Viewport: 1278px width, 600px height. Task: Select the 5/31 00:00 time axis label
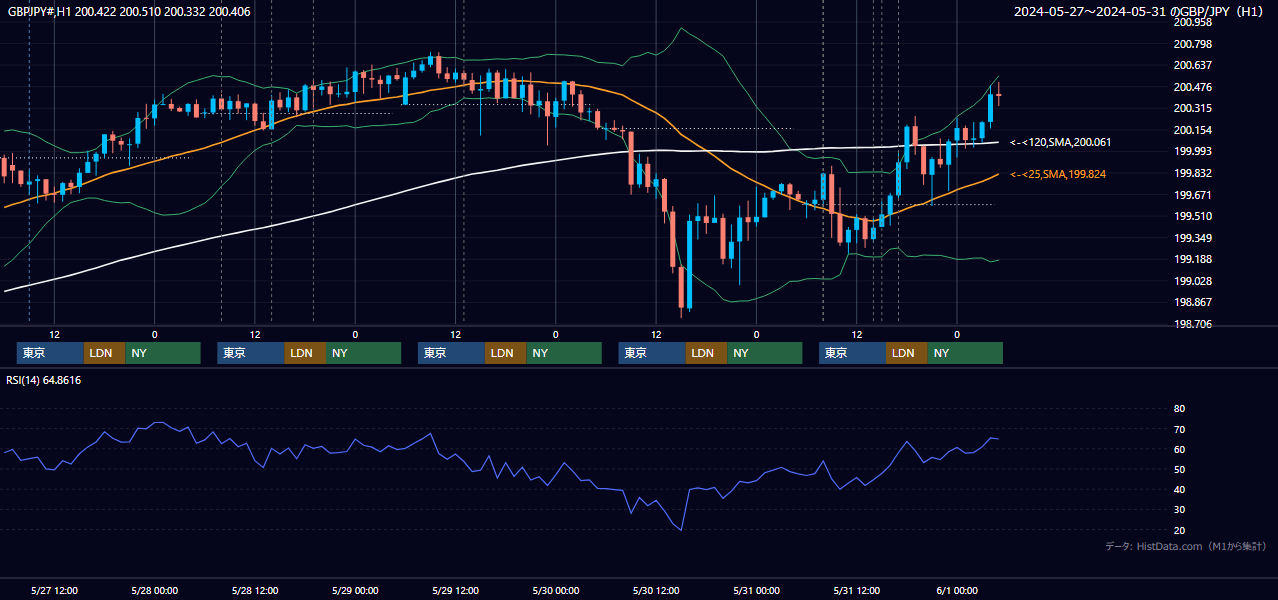(x=756, y=590)
